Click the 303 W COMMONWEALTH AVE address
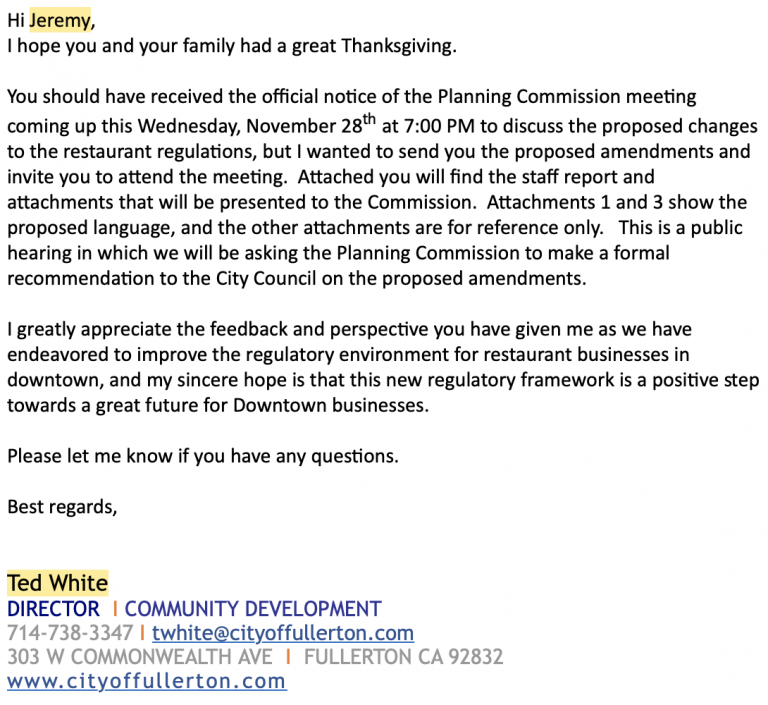This screenshot has width=768, height=705. tap(140, 657)
